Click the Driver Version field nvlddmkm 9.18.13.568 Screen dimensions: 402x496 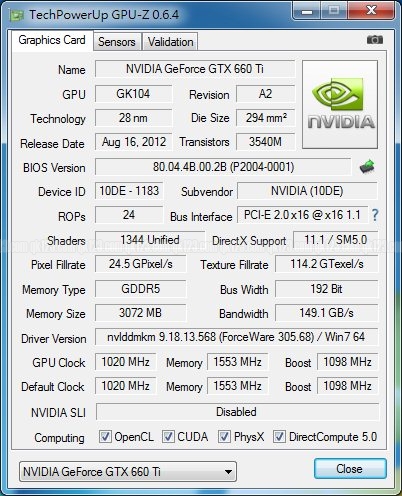point(236,337)
